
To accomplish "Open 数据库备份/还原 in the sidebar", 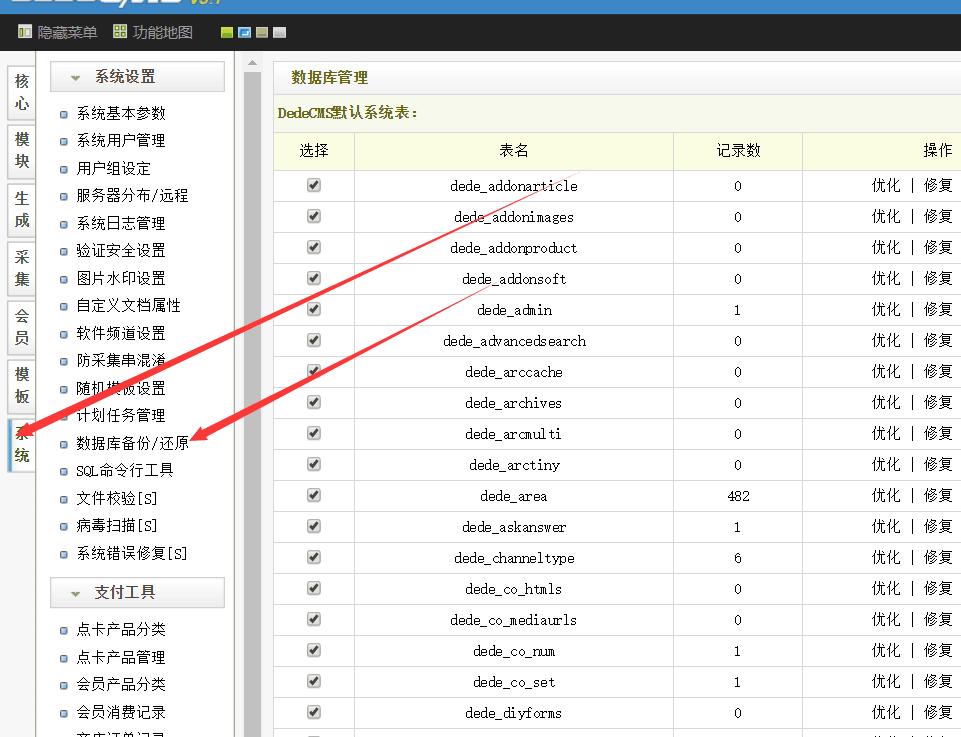I will (132, 443).
